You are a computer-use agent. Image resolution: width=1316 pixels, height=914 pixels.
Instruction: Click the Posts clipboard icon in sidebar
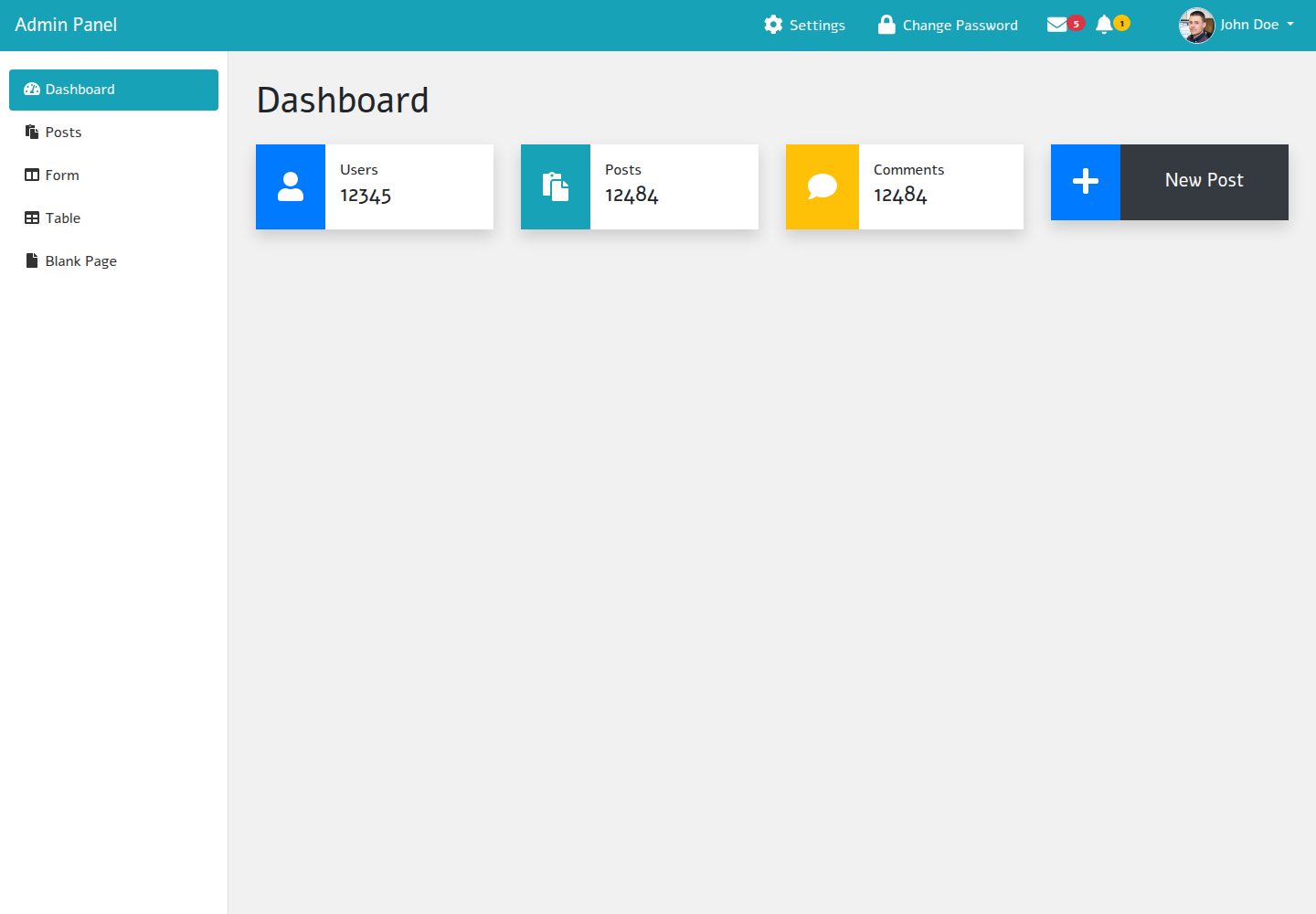[32, 132]
